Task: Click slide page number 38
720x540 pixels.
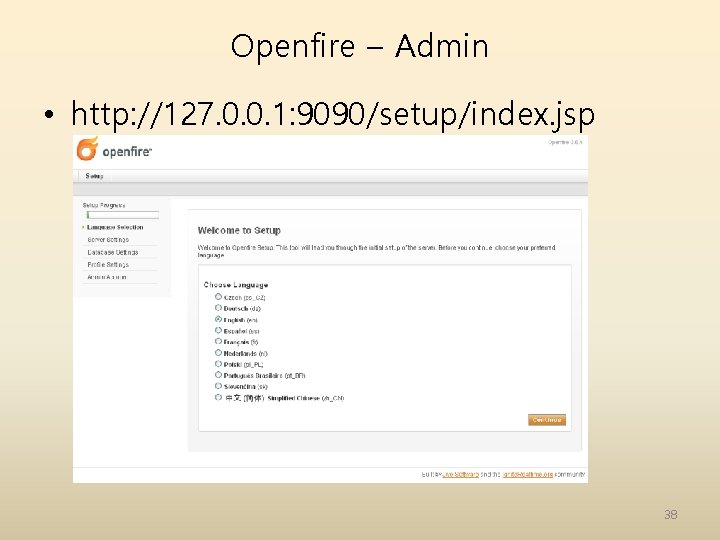Action: [671, 514]
